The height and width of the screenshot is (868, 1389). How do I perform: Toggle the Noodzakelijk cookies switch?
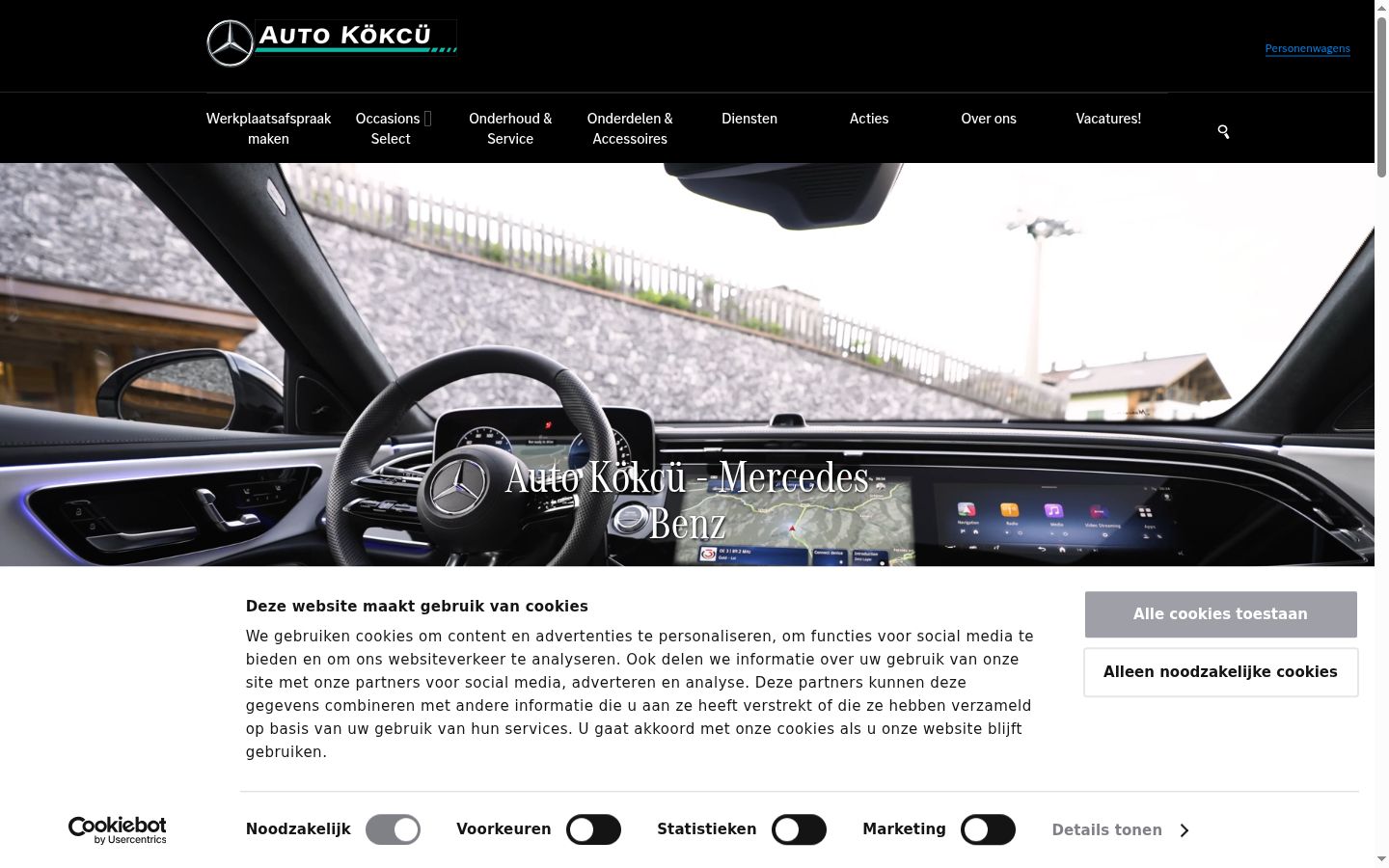(x=393, y=829)
